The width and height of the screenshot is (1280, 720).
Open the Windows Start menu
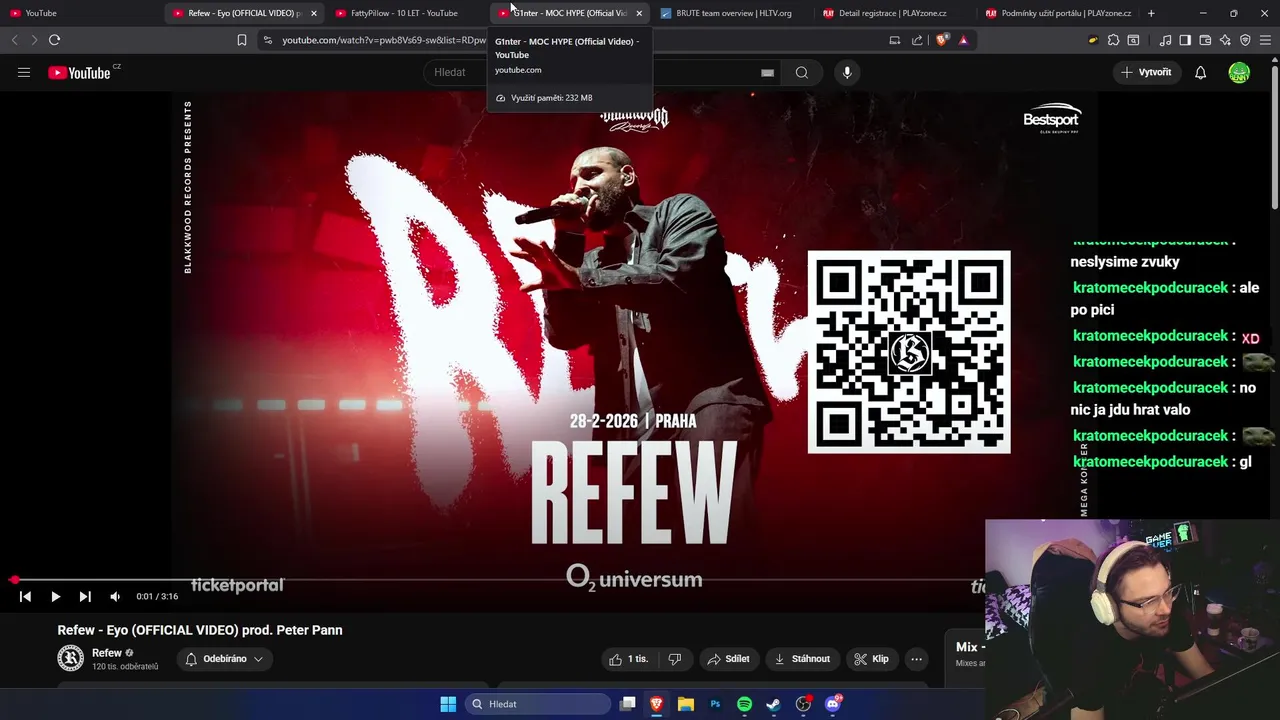(448, 704)
